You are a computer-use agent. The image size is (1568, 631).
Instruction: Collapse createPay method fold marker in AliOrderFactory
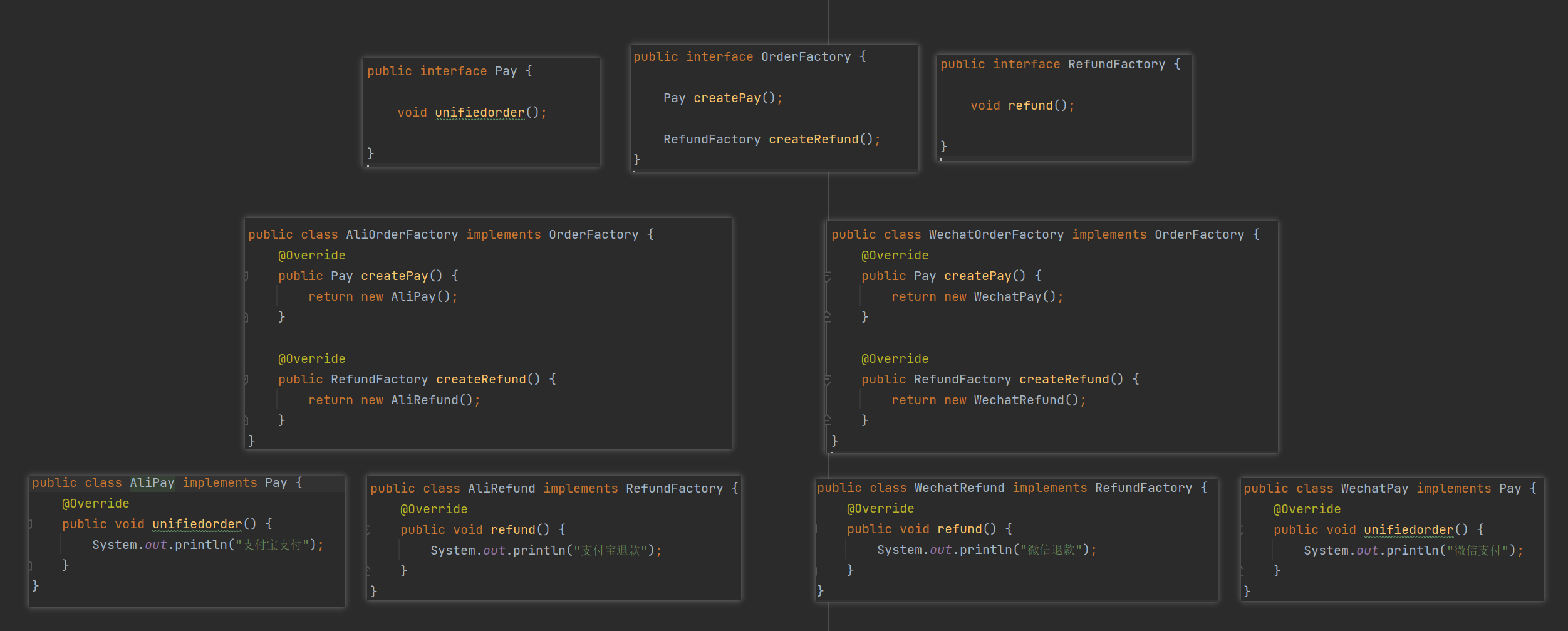click(x=246, y=276)
